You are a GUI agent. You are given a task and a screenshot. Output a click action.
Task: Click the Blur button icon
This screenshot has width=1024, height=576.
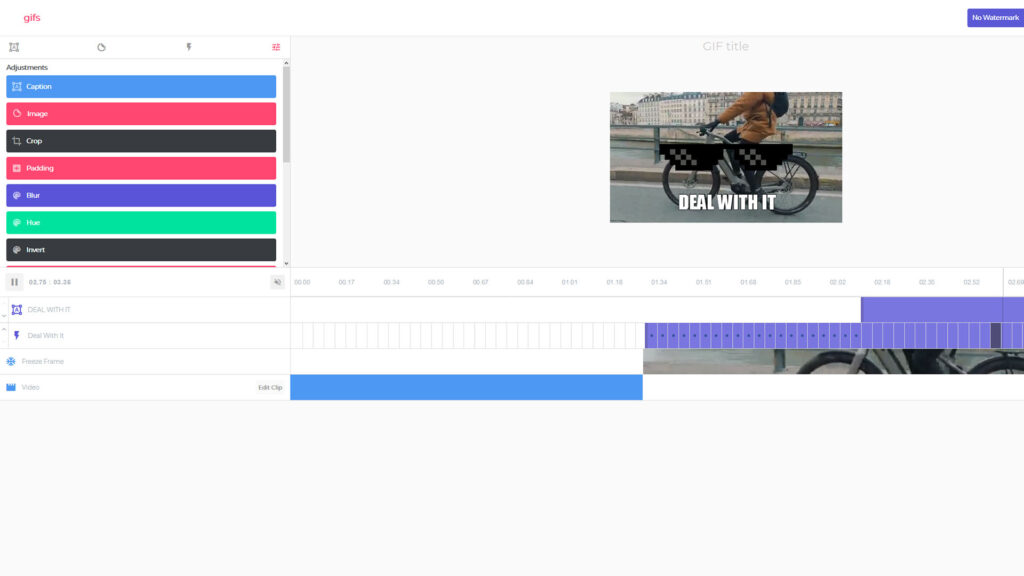pos(17,195)
